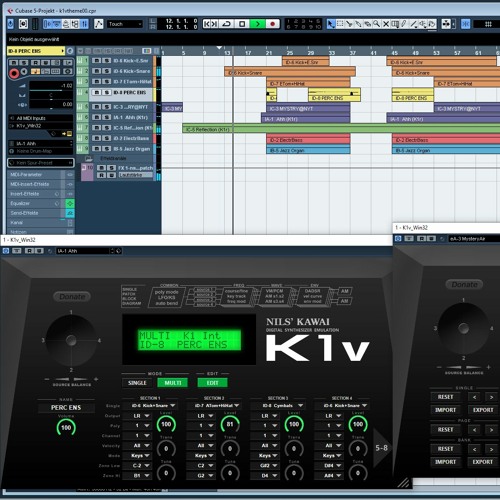Screen dimensions: 500x500
Task: Open the Touch automation mode dropdown
Action: pyautogui.click(x=125, y=24)
